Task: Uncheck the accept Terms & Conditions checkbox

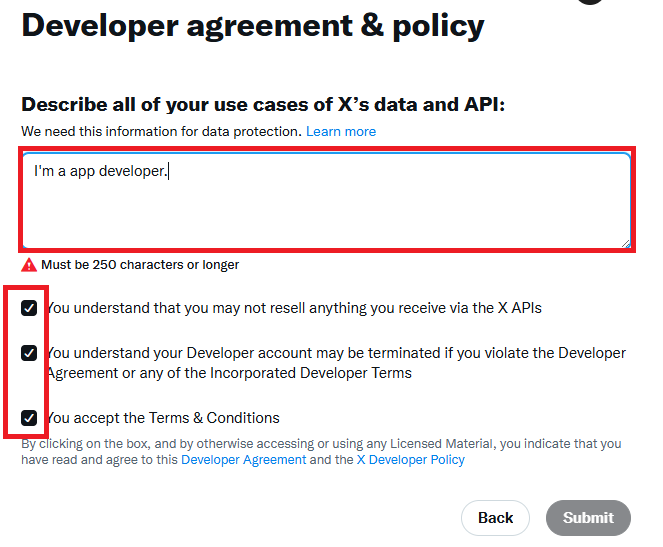Action: 29,418
